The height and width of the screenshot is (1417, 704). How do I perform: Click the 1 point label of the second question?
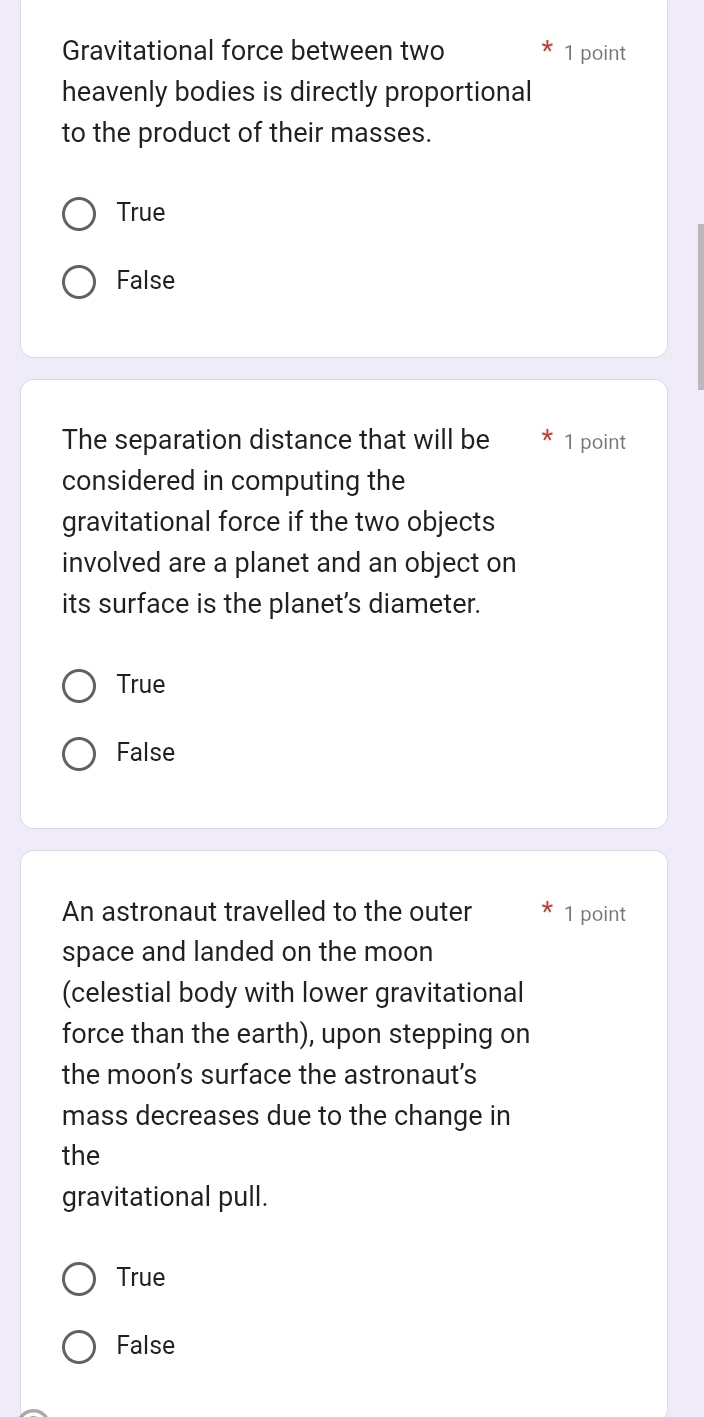click(x=595, y=442)
